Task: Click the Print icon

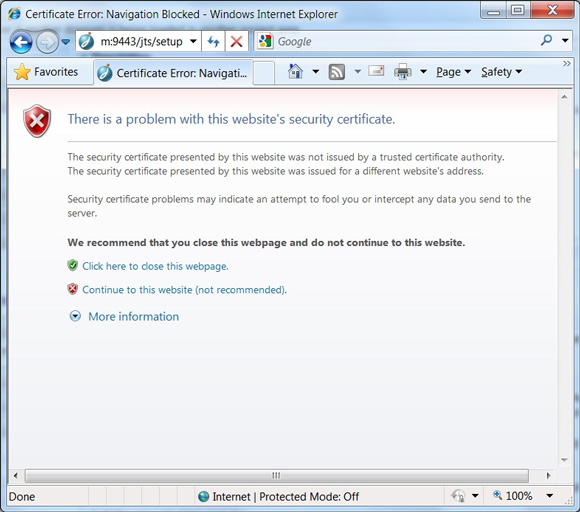Action: click(x=403, y=71)
